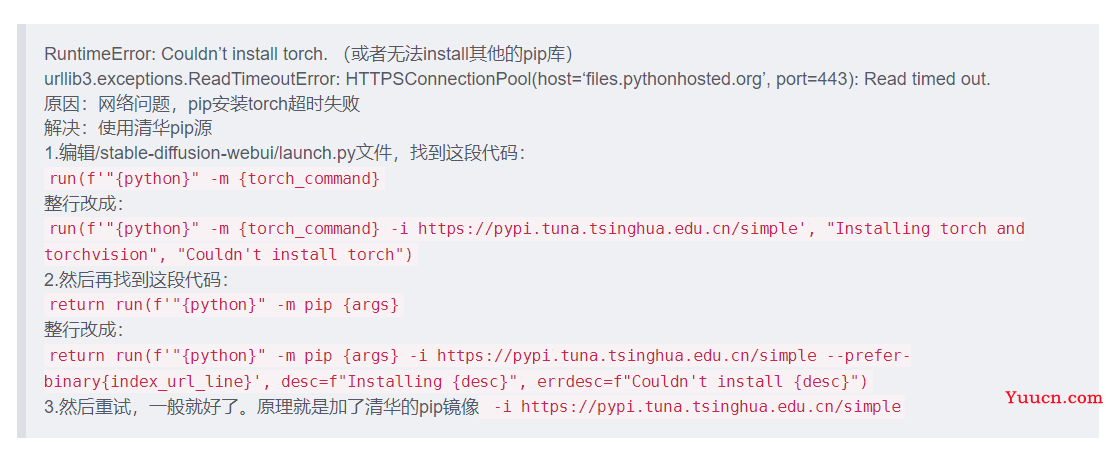This screenshot has height=452, width=1115.
Task: Click the 原因：网络问题 explanation line
Action: (202, 104)
